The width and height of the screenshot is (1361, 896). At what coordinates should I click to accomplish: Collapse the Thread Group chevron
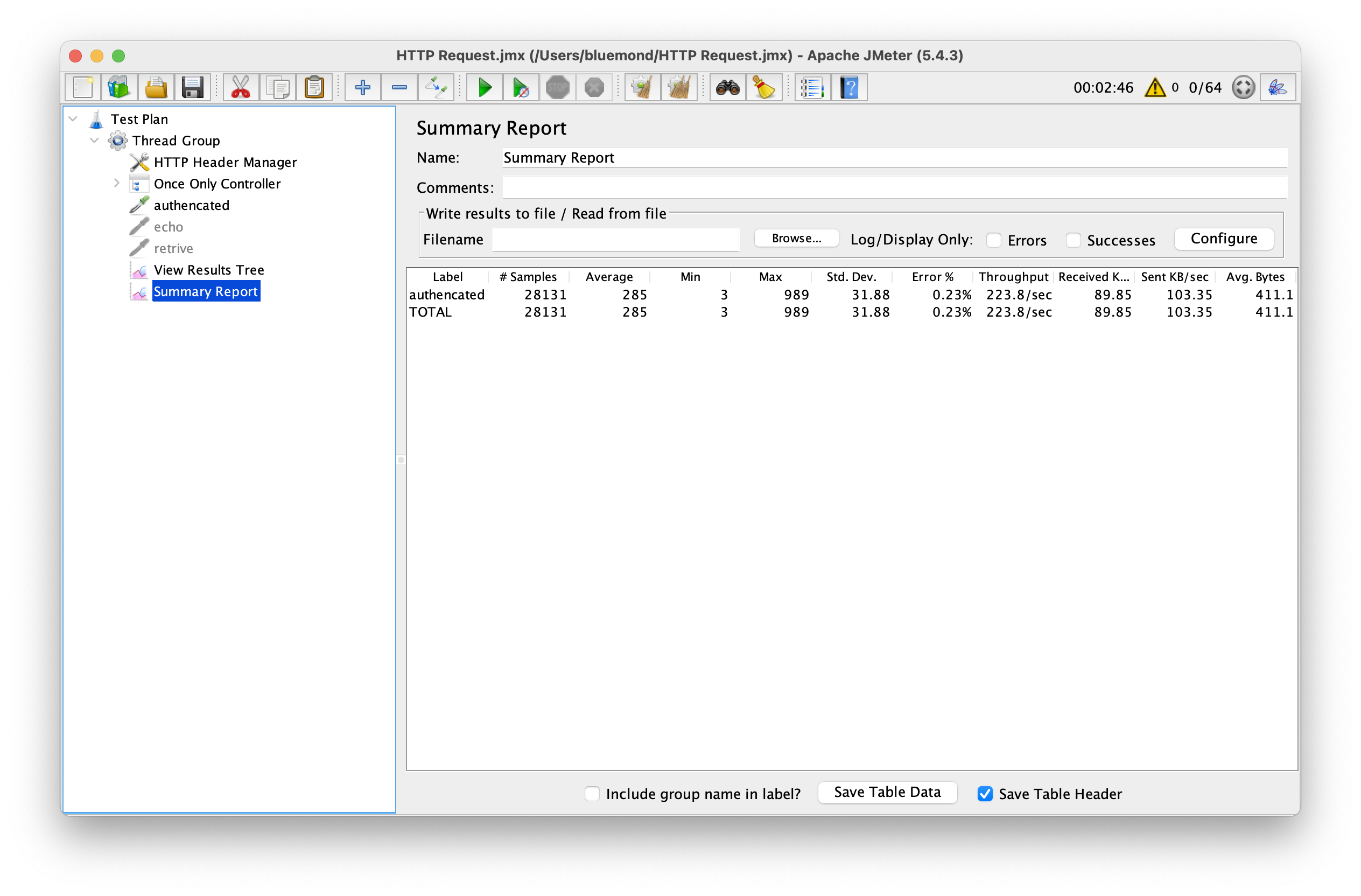click(94, 140)
